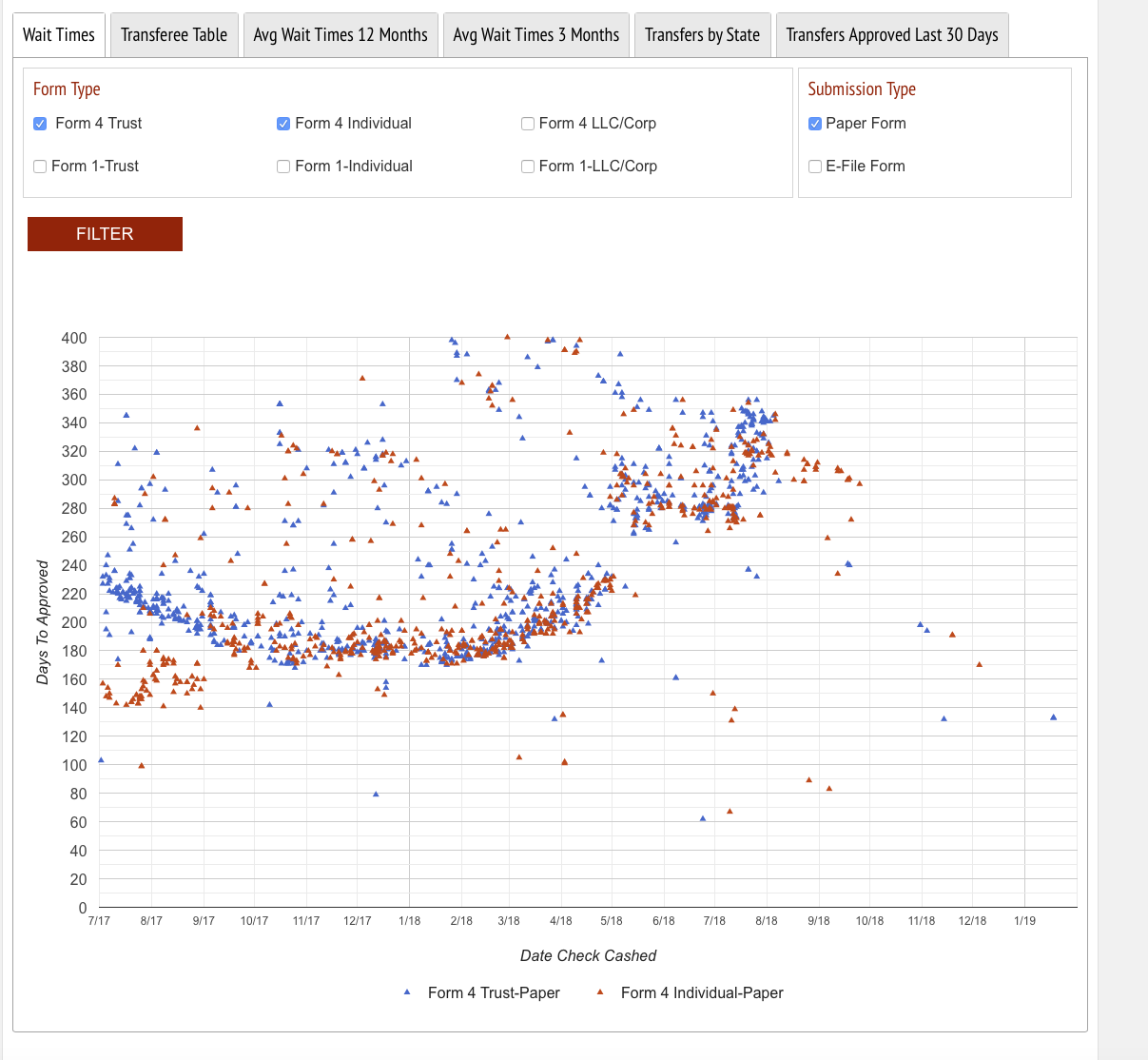1148x1060 pixels.
Task: Toggle Form 4 Trust-Paper legend entry
Action: 482,992
